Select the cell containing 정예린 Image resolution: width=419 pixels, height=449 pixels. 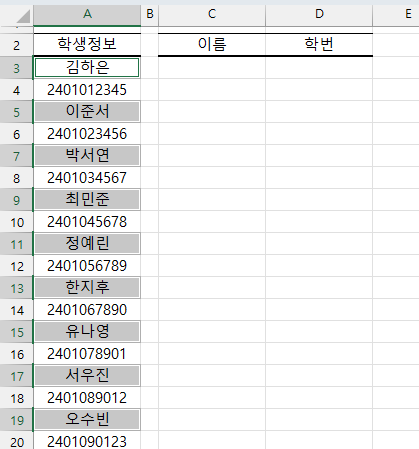click(87, 244)
